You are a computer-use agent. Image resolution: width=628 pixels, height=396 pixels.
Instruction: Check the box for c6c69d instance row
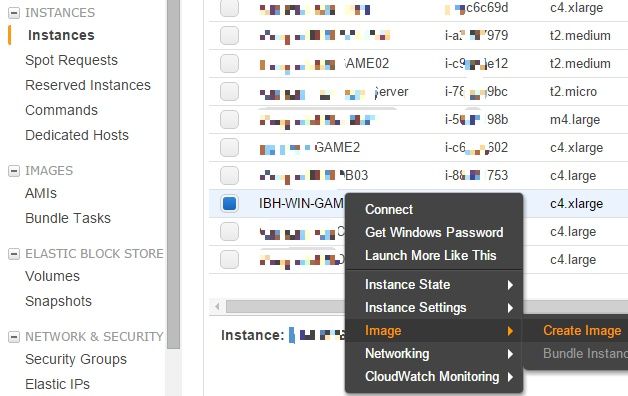coord(229,8)
